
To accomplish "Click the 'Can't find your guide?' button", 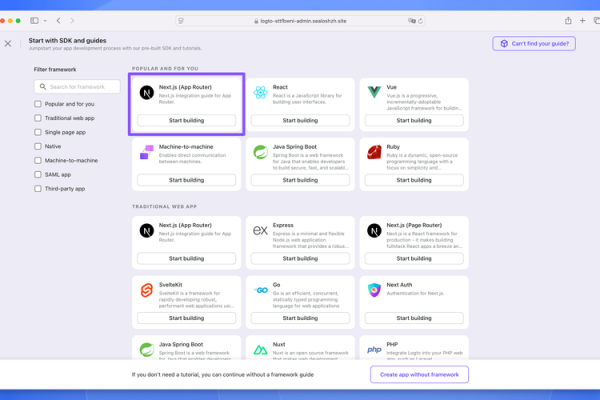I will click(534, 44).
